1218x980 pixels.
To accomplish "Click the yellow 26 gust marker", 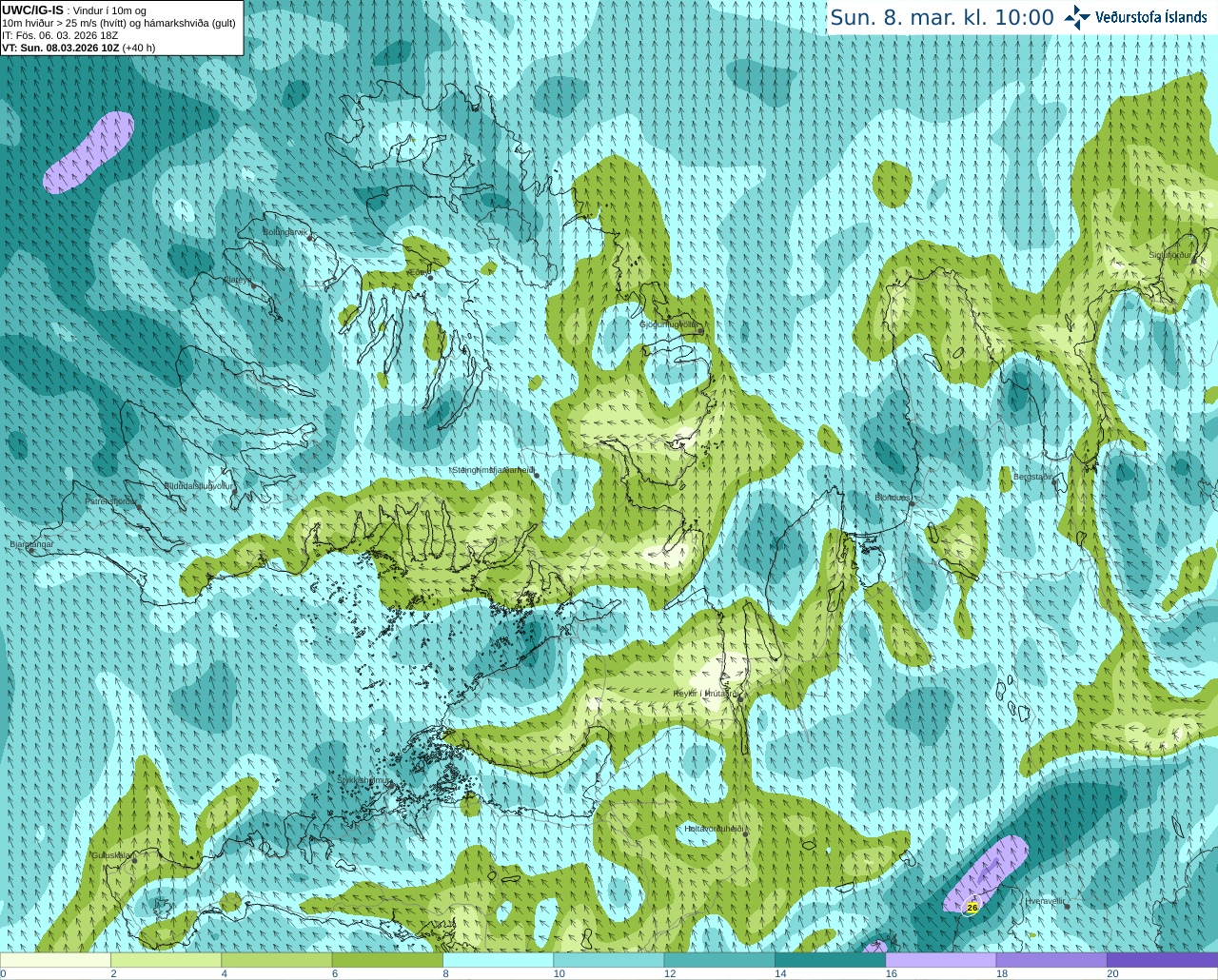I will (x=972, y=908).
